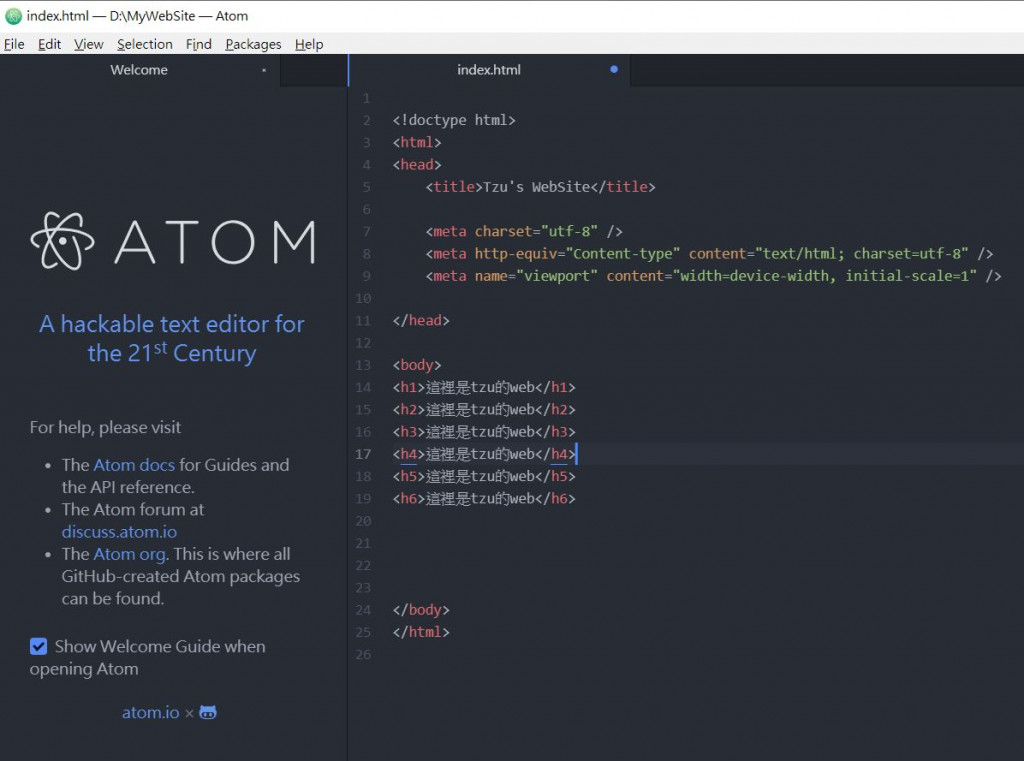
Task: Click the http-equiv Content-type meta line
Action: pyautogui.click(x=709, y=253)
